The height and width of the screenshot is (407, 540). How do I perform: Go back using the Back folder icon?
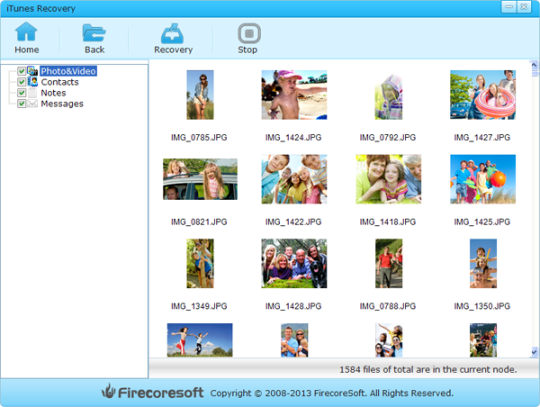coord(94,33)
